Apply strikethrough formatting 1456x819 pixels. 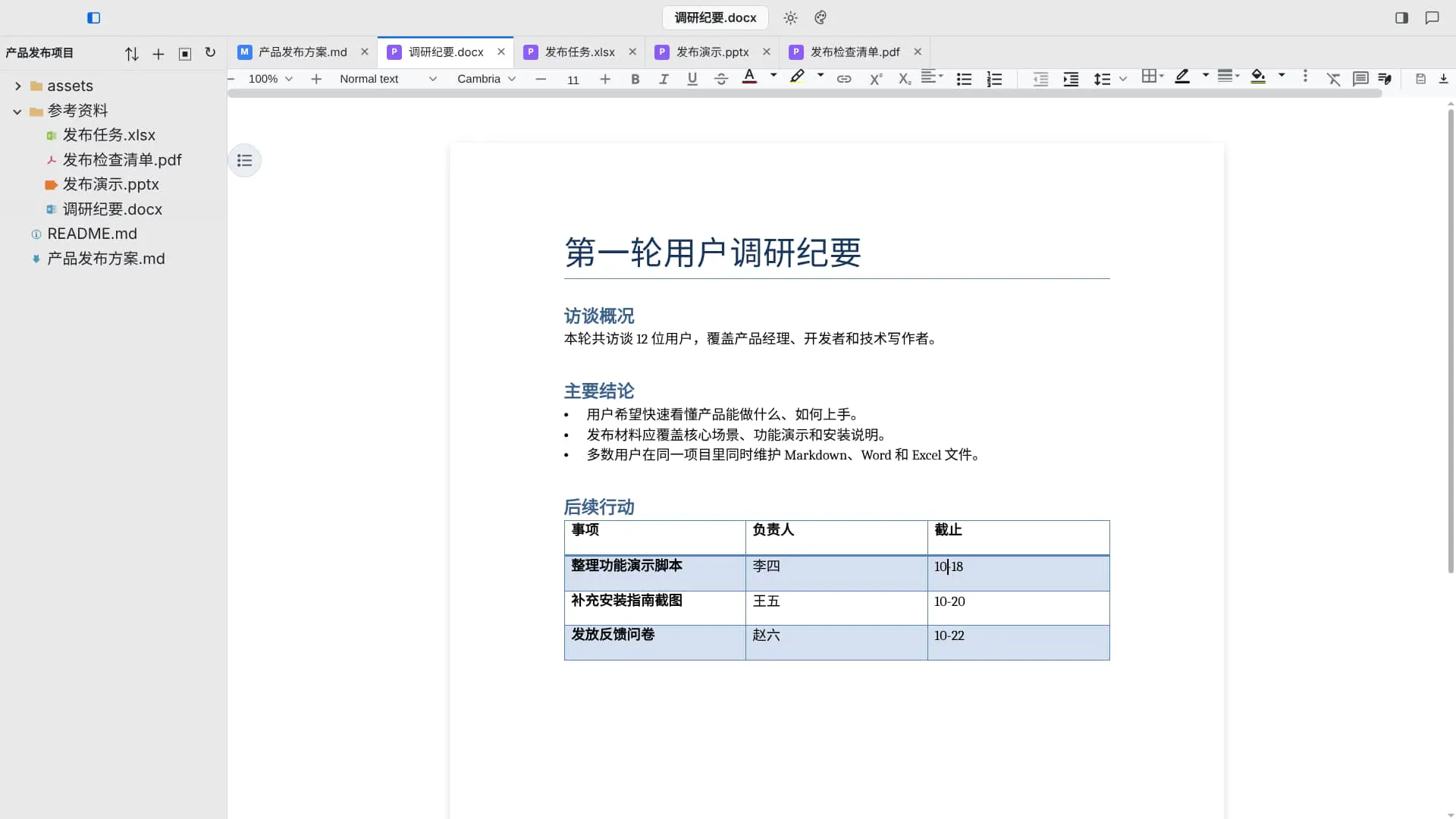click(x=721, y=79)
